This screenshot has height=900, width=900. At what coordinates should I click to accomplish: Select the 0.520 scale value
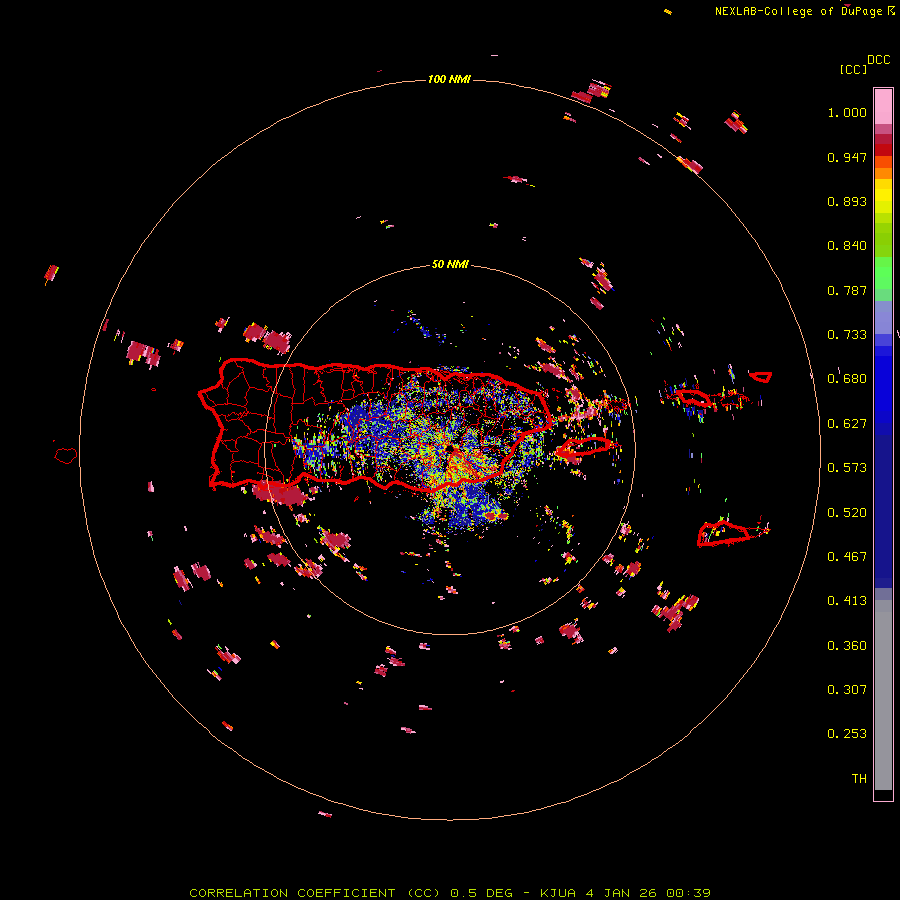pos(847,513)
